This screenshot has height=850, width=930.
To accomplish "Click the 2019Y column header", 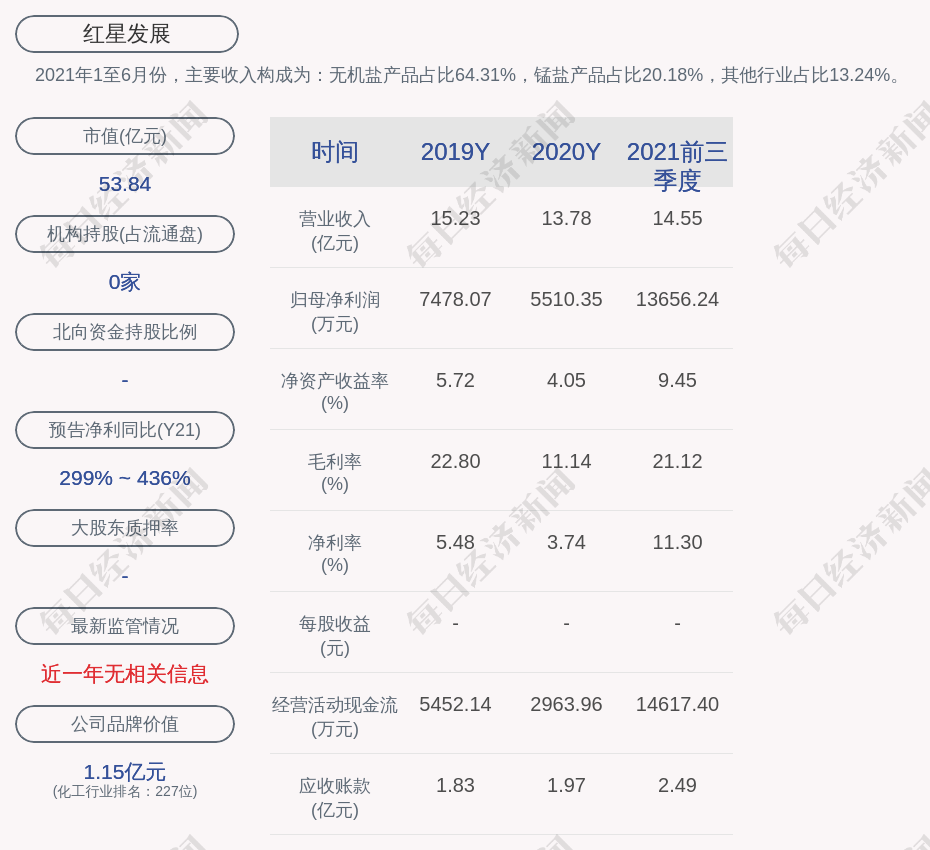I will [x=455, y=152].
